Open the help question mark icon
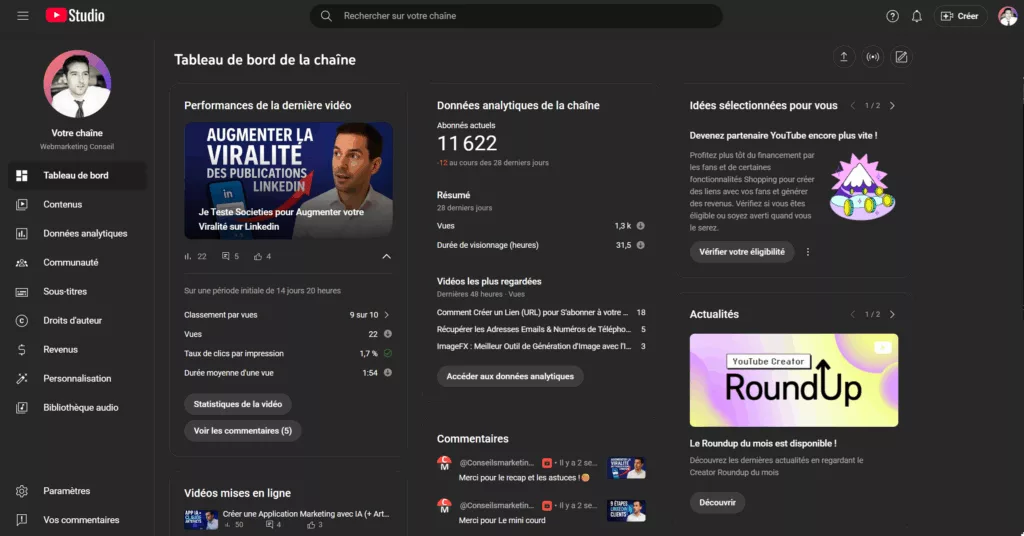The image size is (1024, 536). coord(892,16)
